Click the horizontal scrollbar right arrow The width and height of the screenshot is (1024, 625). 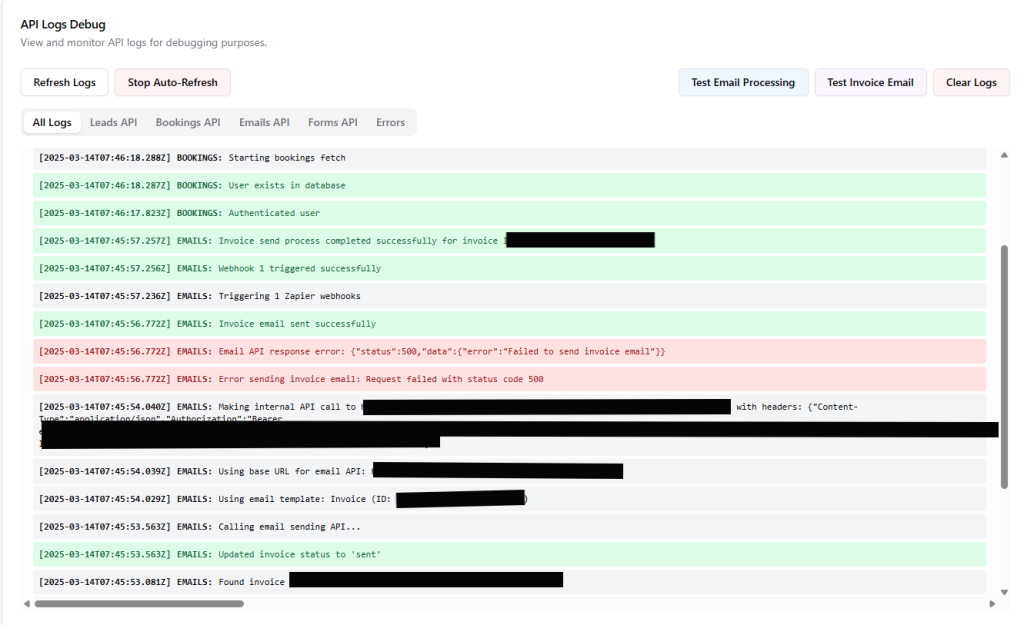click(992, 604)
